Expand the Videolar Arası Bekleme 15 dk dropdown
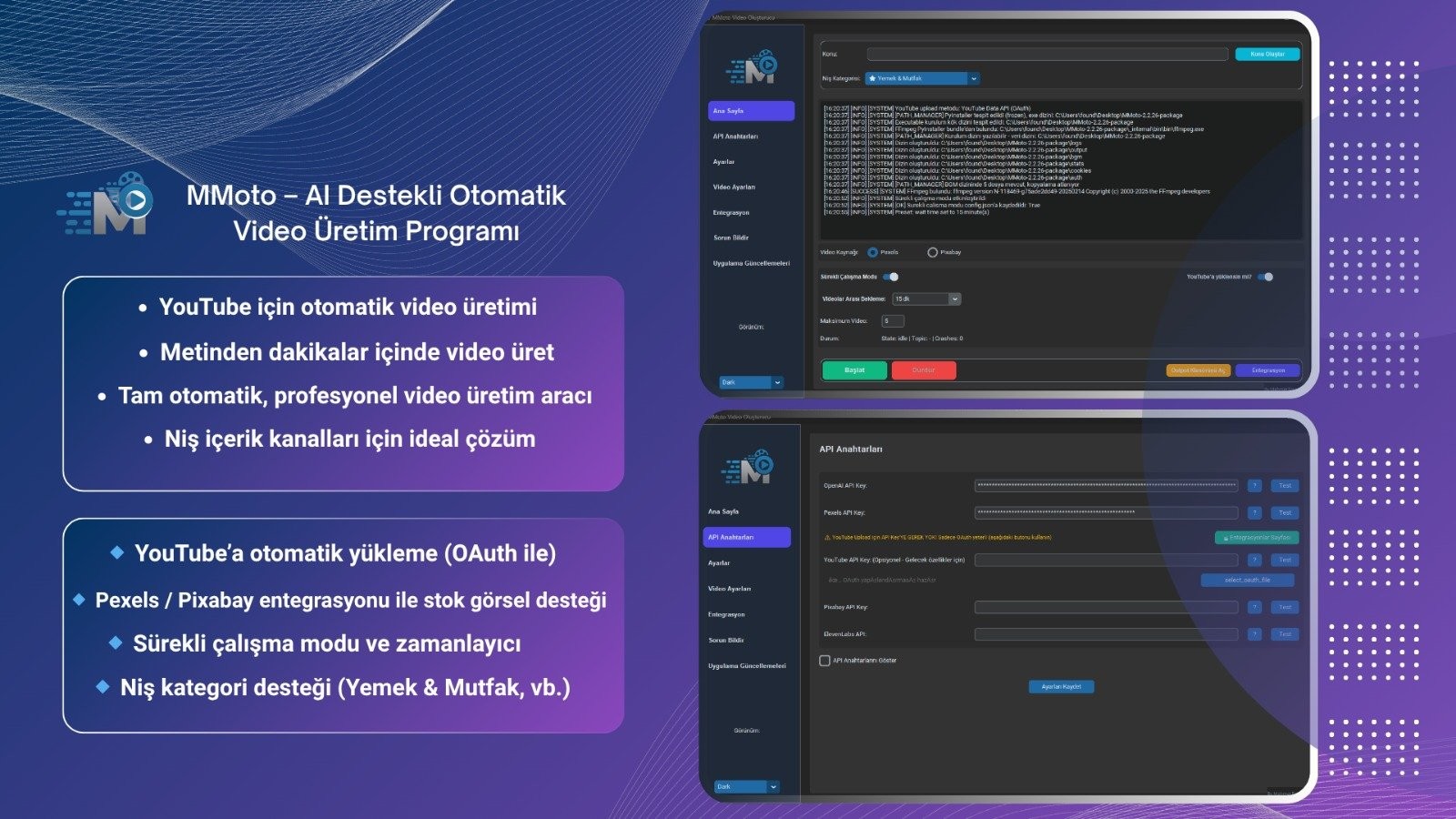The image size is (1456, 819). tap(925, 299)
